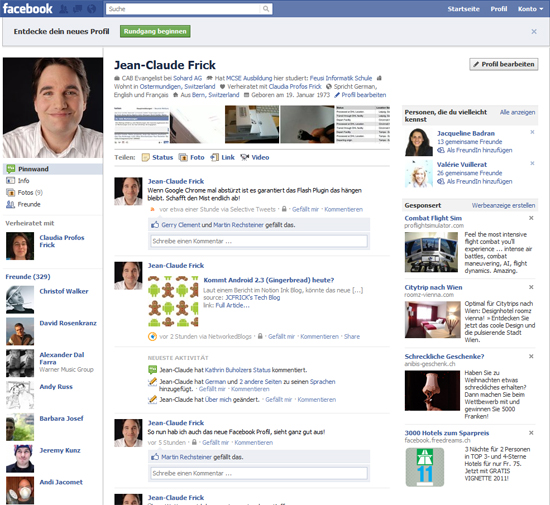Click Martin Rechsteiner under neue Profil post
This screenshot has height=505, width=550.
187,457
